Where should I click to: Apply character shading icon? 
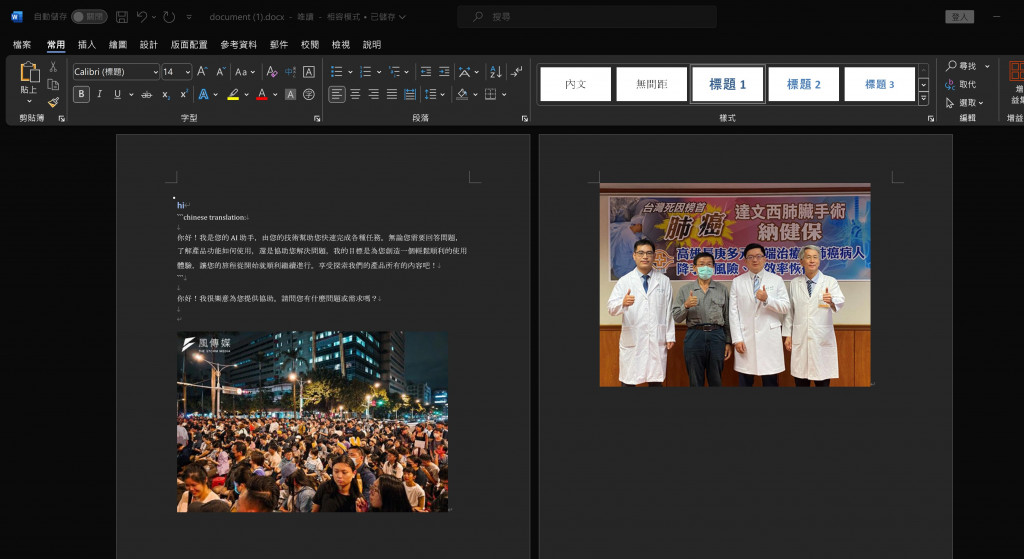[291, 95]
